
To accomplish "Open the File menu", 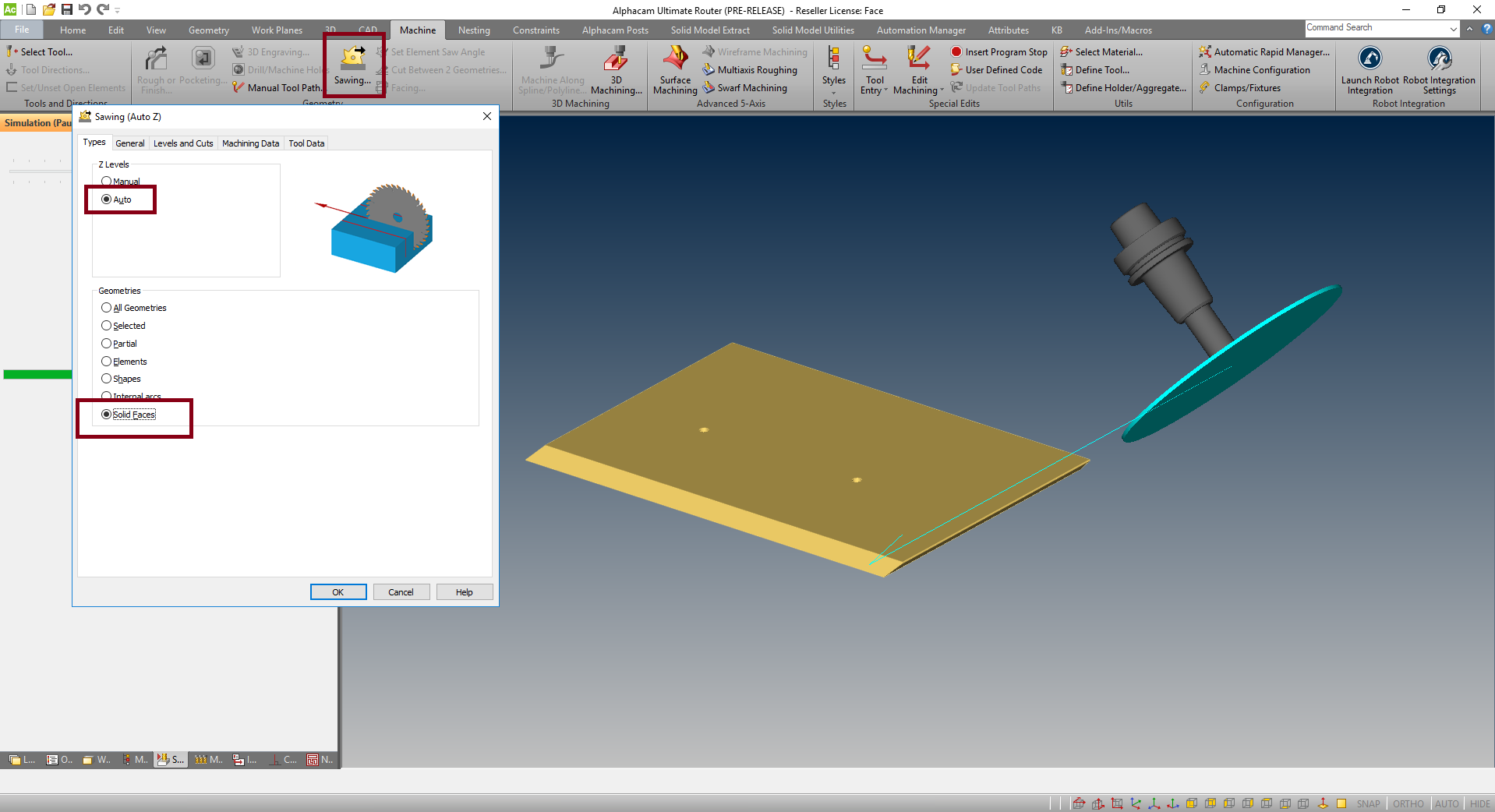I will [x=22, y=30].
